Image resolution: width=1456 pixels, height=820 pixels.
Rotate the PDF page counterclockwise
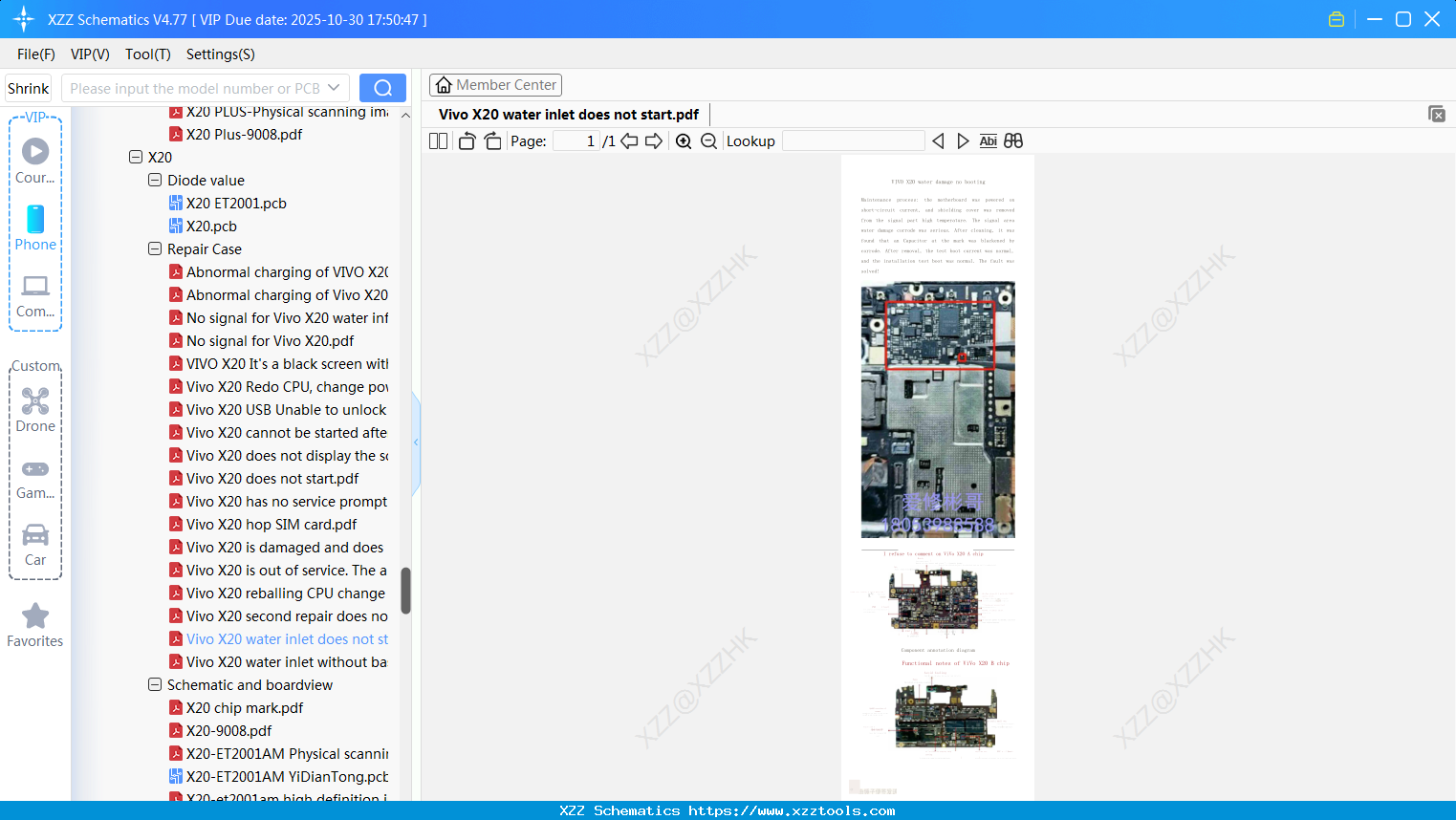[467, 141]
